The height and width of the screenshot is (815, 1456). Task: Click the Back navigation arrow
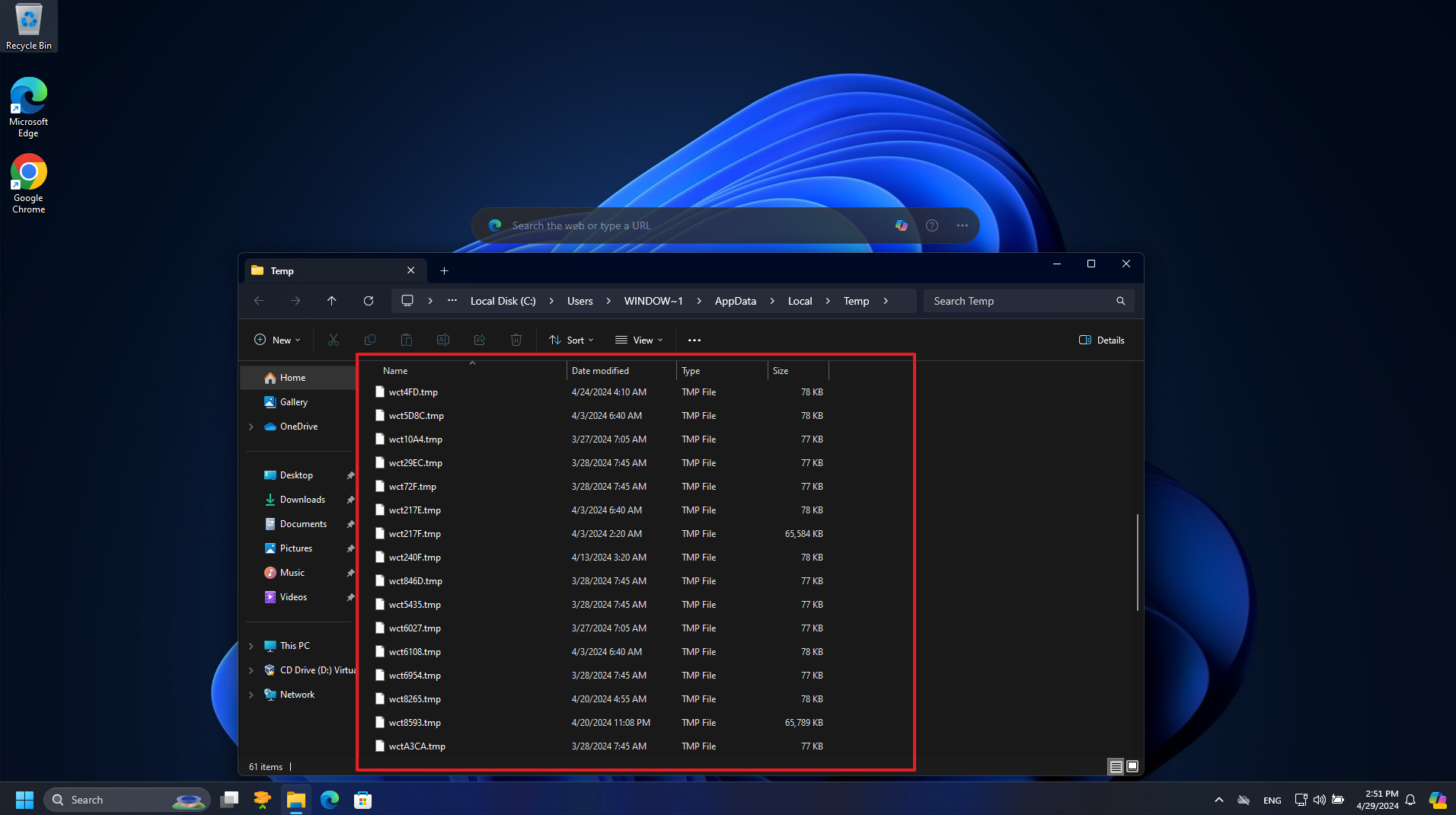pos(259,301)
